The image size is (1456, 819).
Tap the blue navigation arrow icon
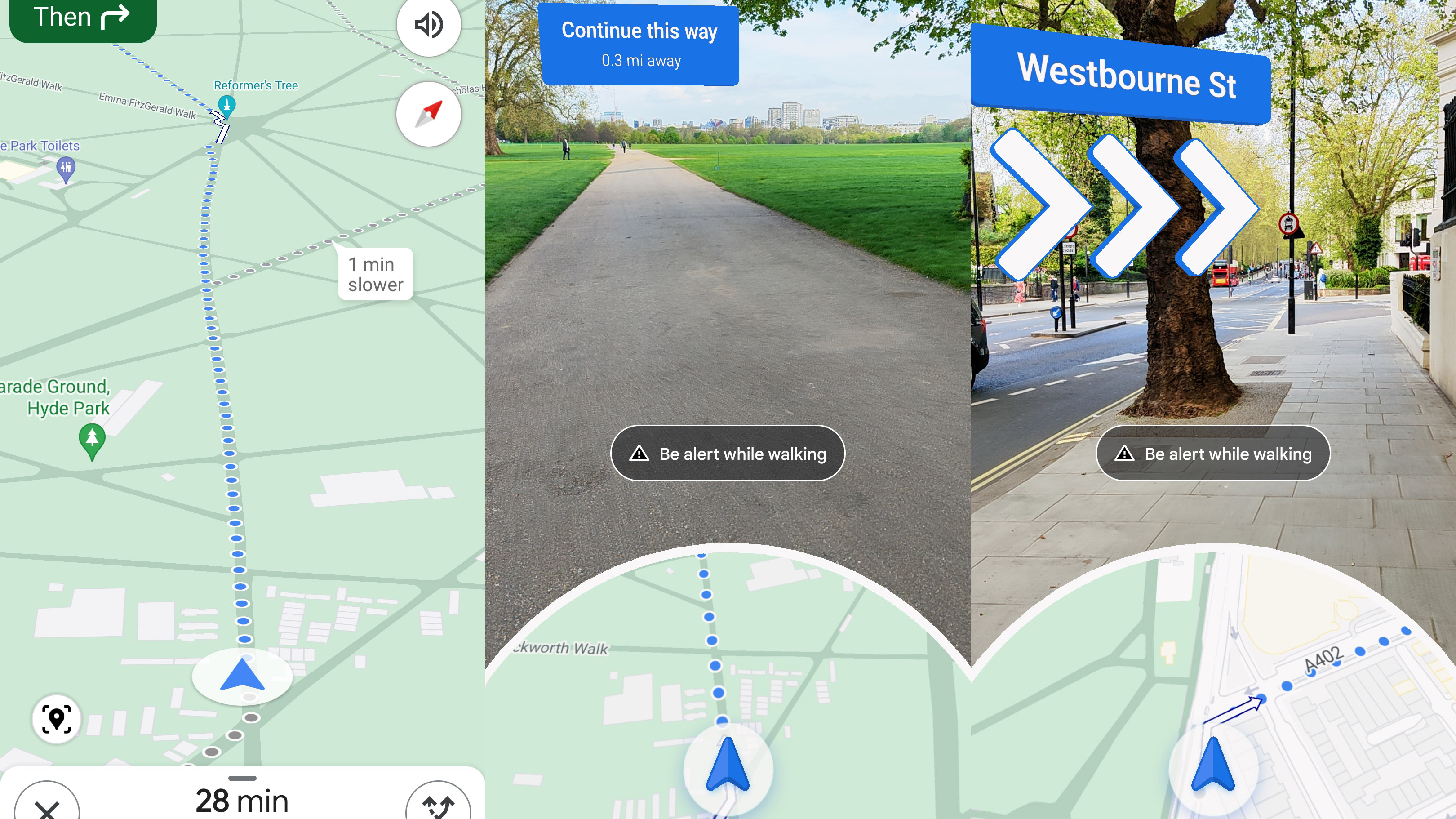(243, 675)
